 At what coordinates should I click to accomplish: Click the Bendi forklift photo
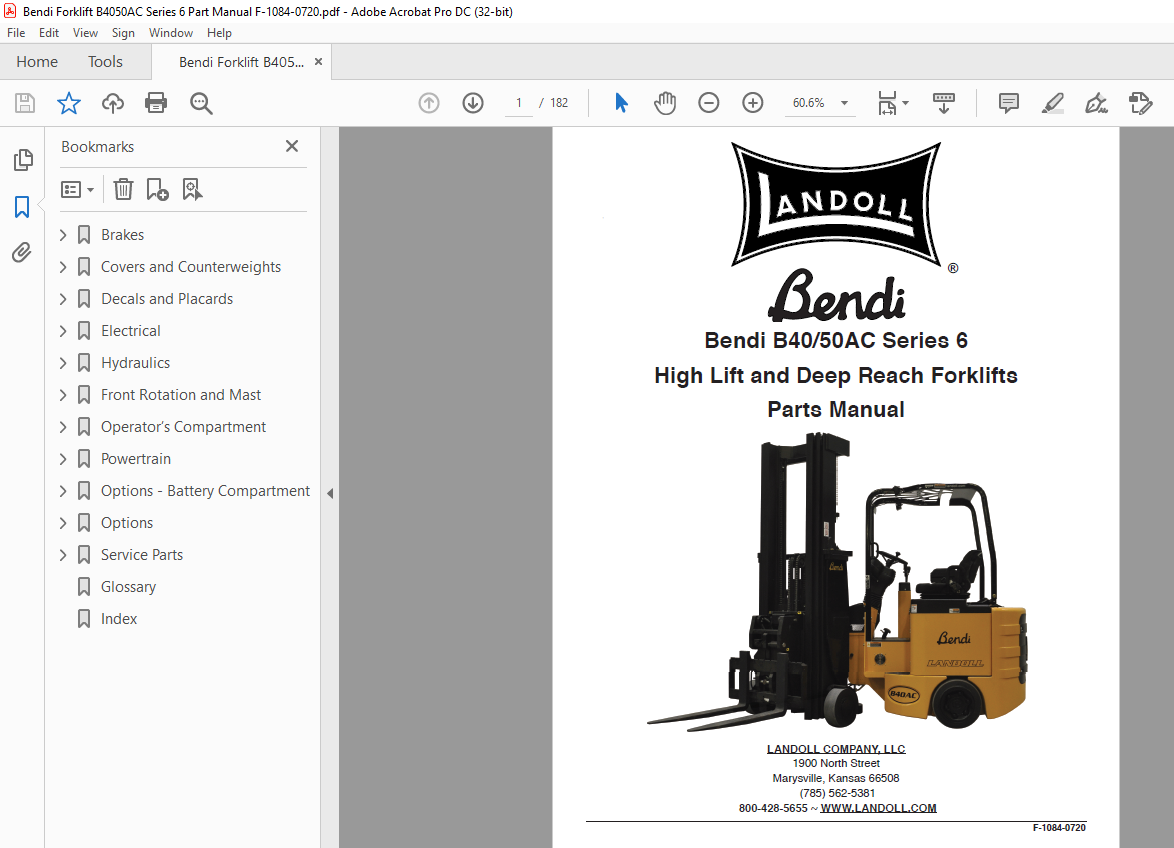pos(836,582)
